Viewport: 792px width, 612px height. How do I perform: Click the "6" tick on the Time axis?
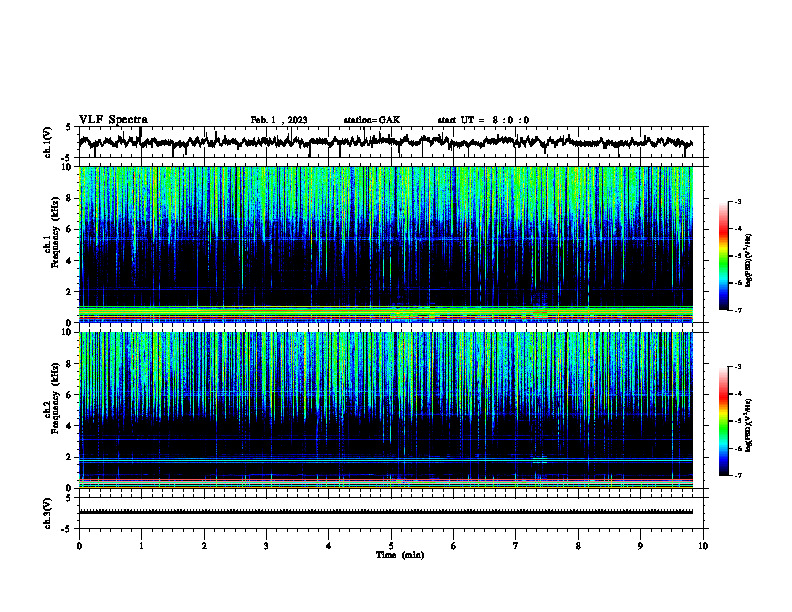click(453, 546)
